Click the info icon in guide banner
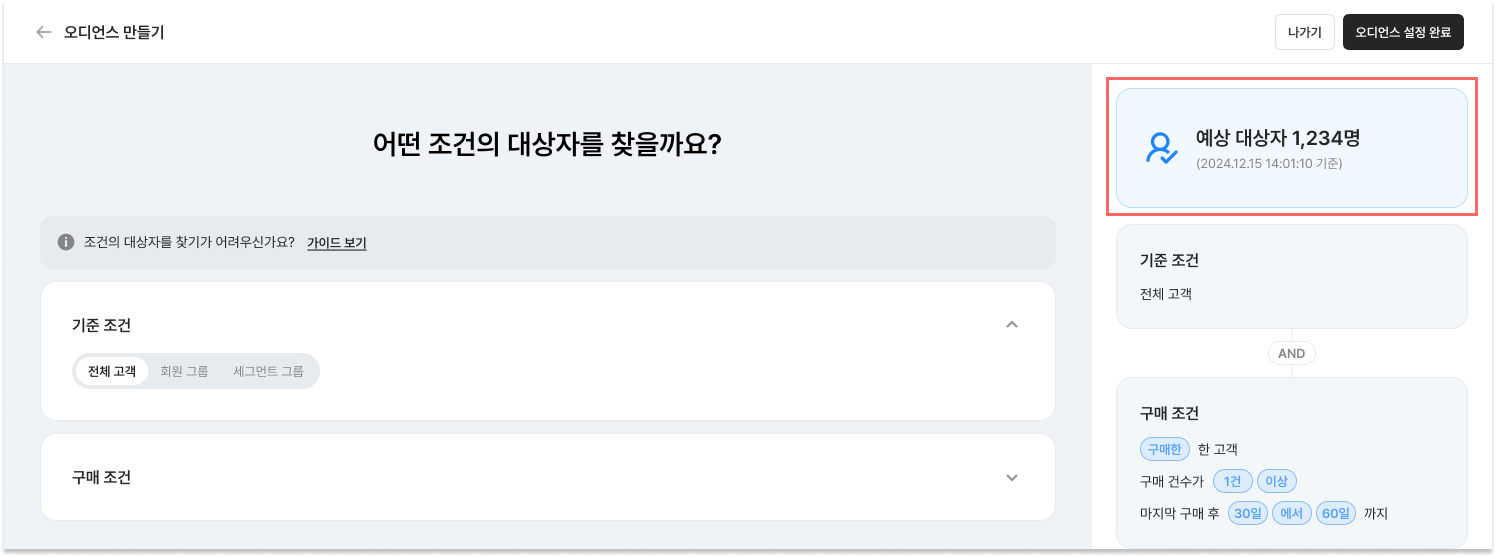1496x557 pixels. 66,242
